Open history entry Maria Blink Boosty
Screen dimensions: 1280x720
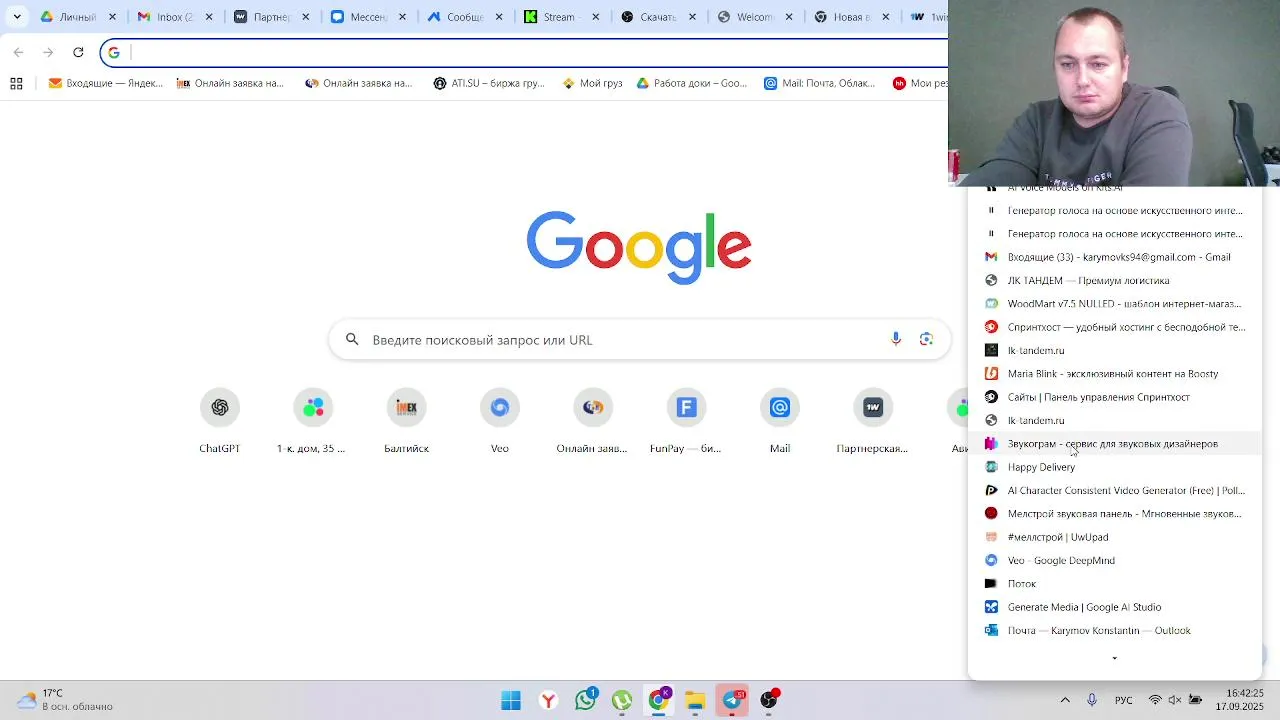coord(1114,374)
